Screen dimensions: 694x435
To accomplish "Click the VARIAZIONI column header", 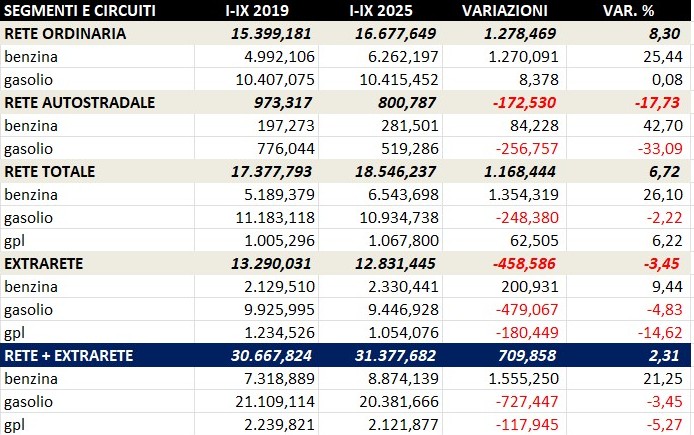I will point(506,11).
